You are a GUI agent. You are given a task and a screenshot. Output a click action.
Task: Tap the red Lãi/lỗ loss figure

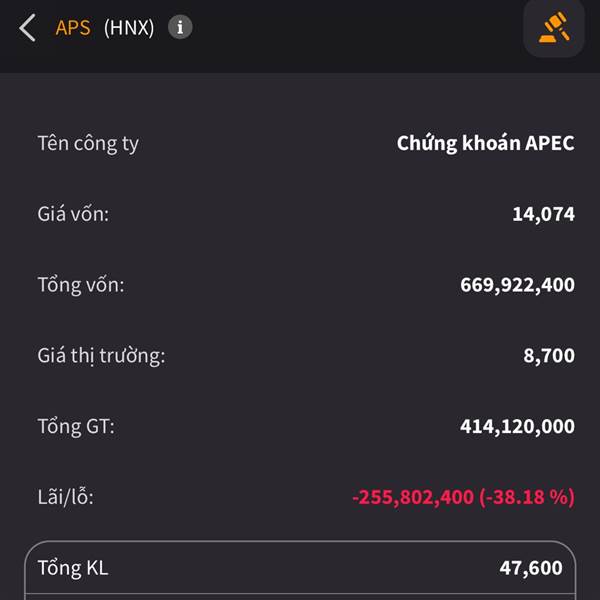tap(463, 497)
